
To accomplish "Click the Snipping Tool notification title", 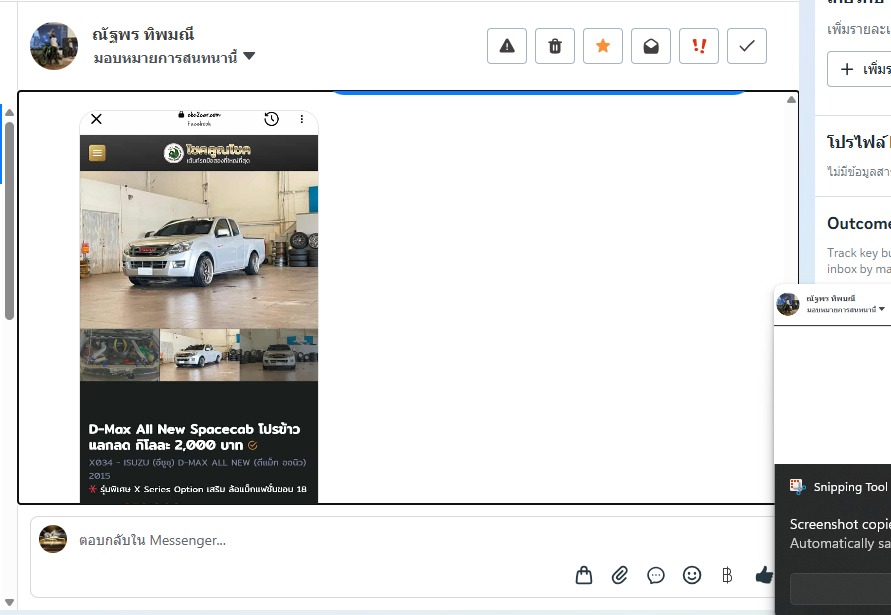I will [x=849, y=487].
